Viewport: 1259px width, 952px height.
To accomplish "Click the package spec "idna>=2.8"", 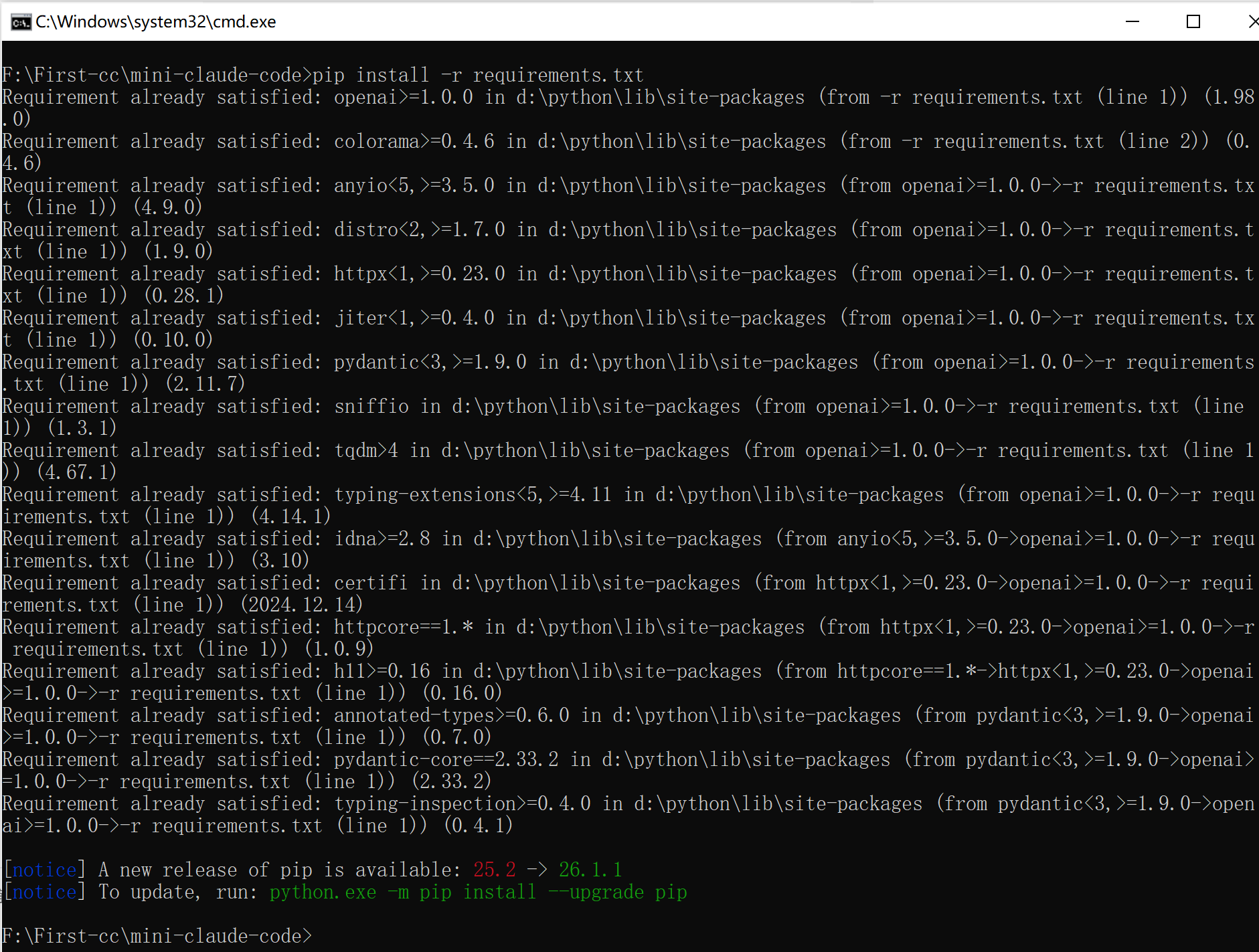I will pyautogui.click(x=382, y=539).
